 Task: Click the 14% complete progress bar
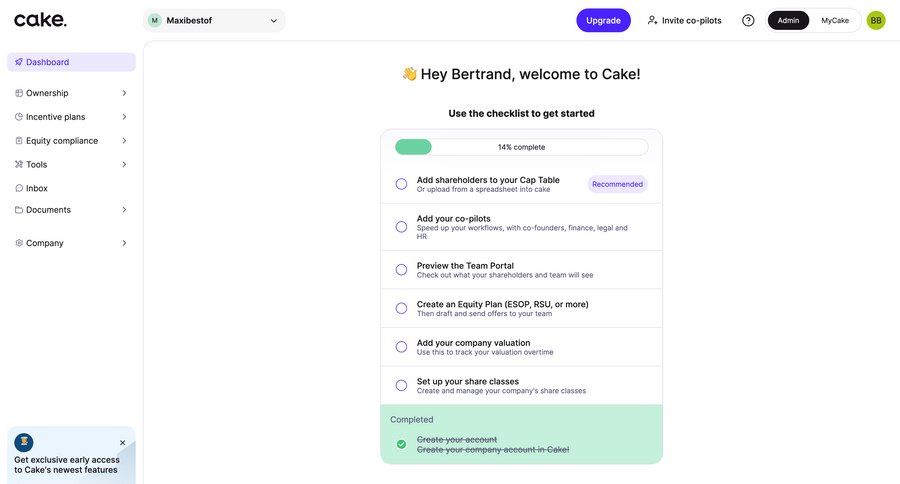521,147
